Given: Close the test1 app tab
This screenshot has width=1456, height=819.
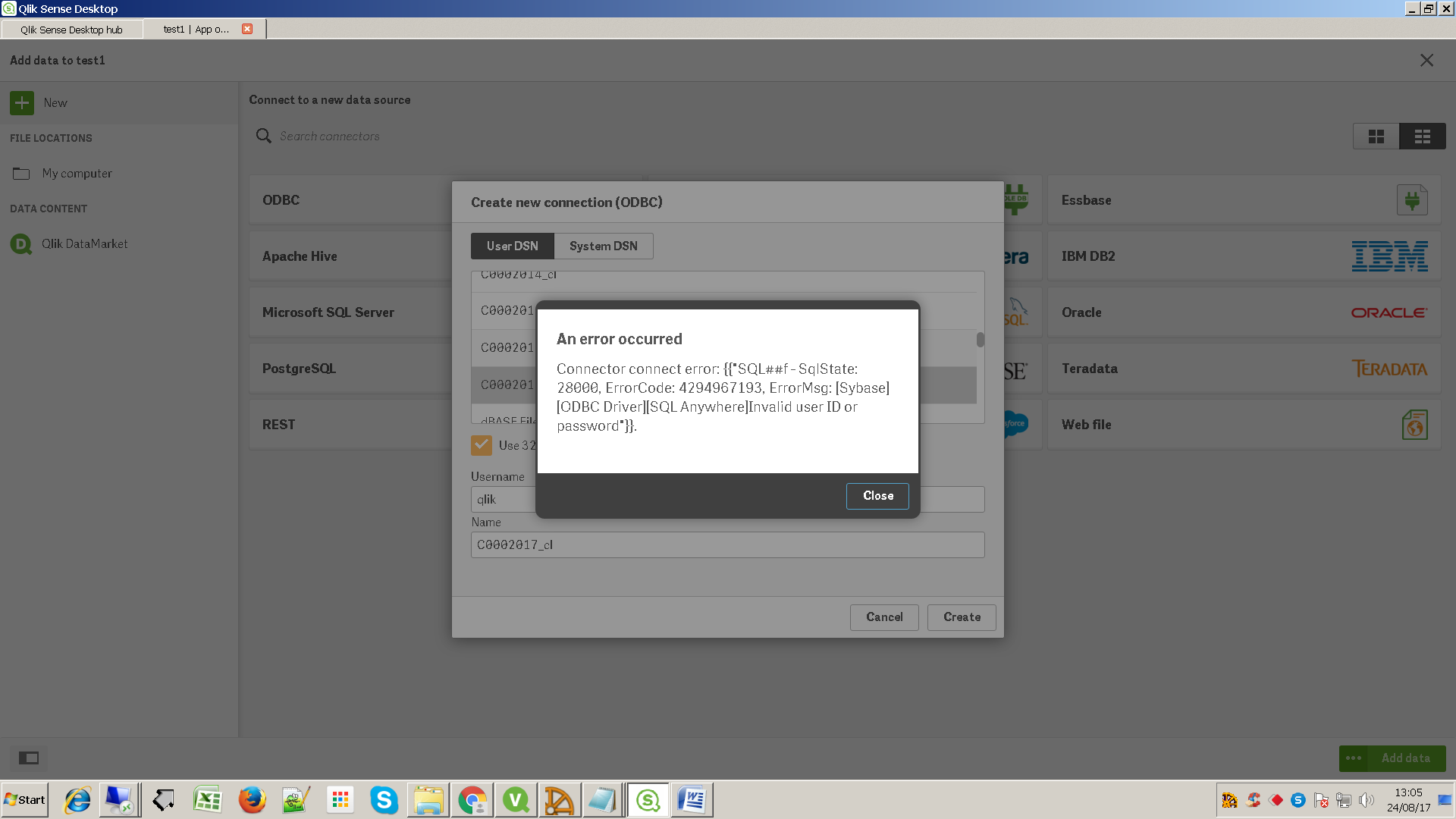Looking at the screenshot, I should (247, 29).
